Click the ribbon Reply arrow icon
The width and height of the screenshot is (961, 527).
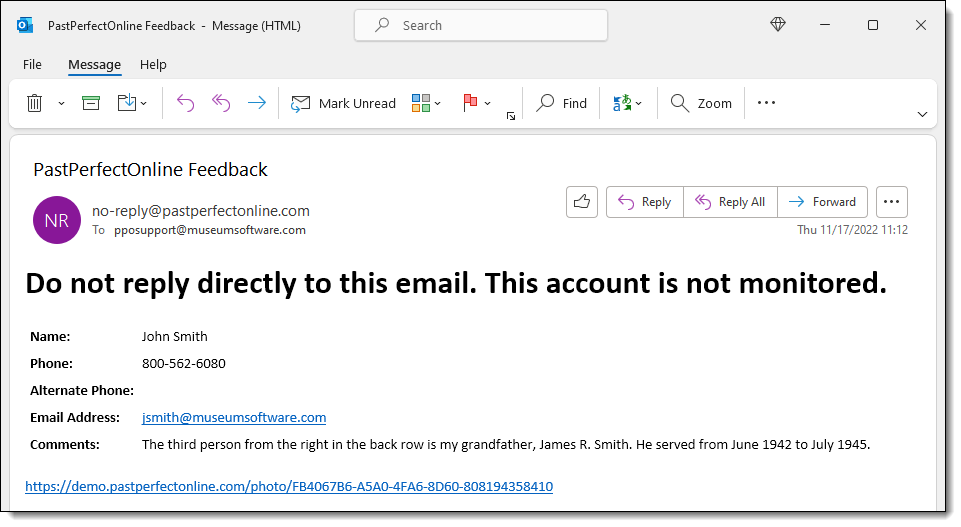tap(185, 103)
